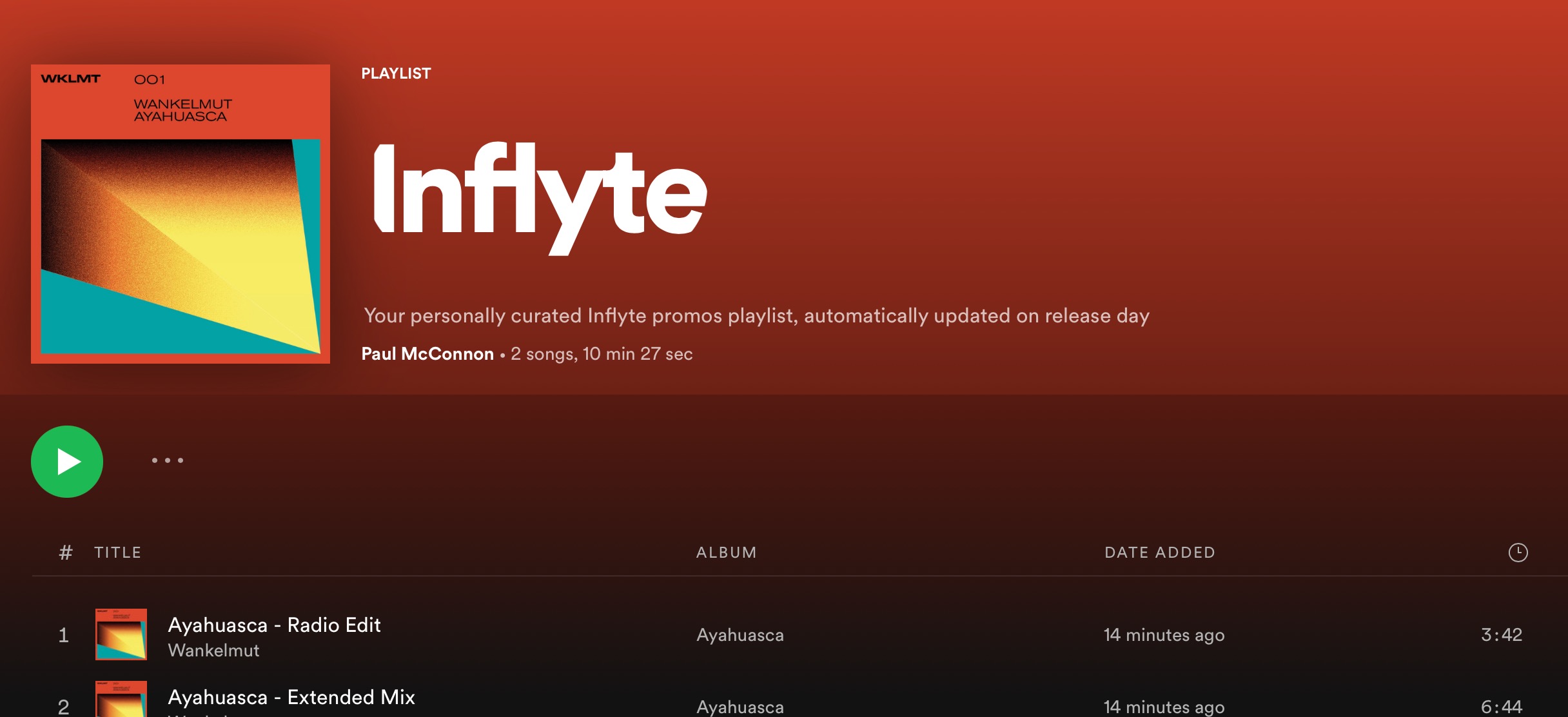This screenshot has height=717, width=1568.
Task: Open Paul McConnon's profile link
Action: click(427, 354)
